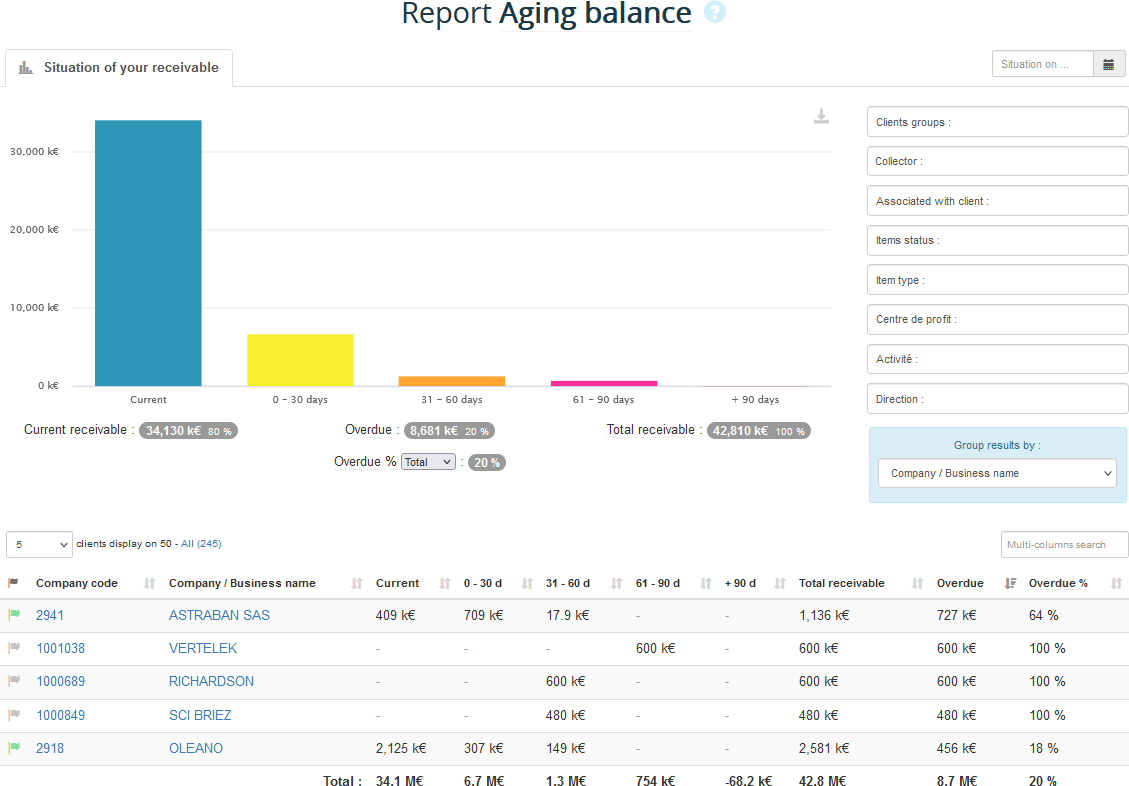Screen dimensions: 1129x786
Task: Click the blue Current bar in the chart
Action: pyautogui.click(x=148, y=253)
